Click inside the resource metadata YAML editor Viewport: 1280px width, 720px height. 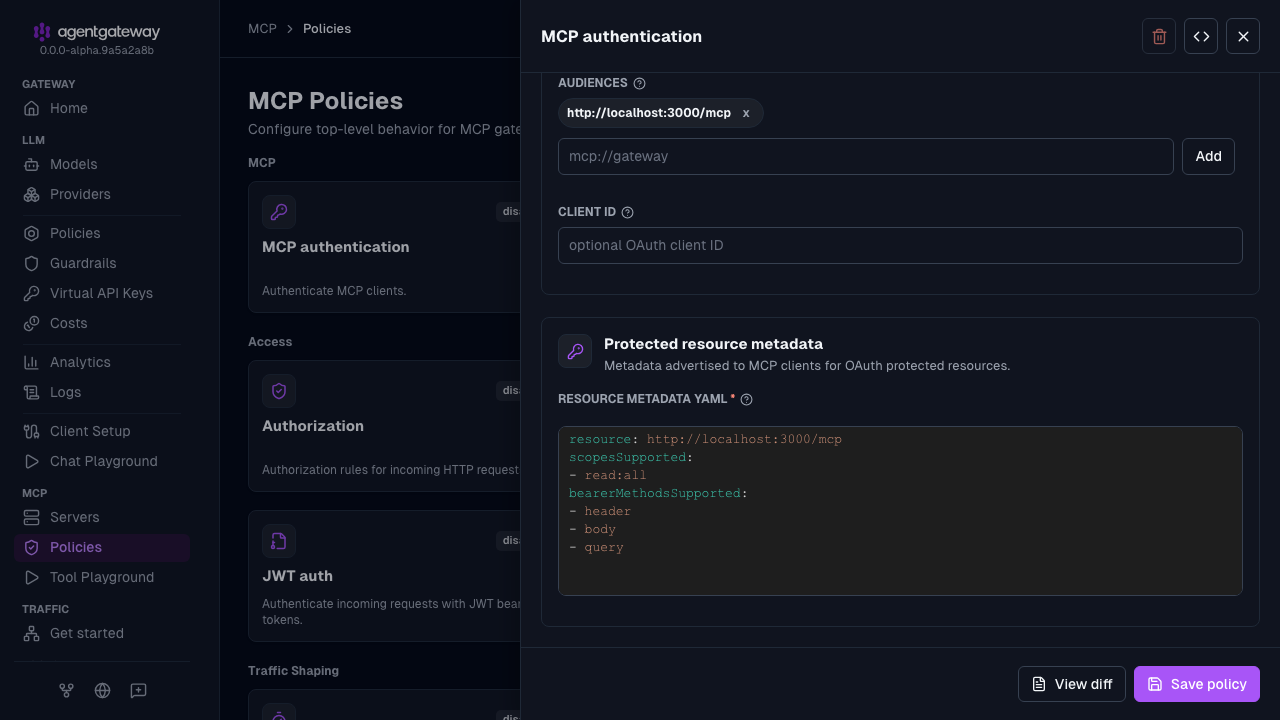coord(900,511)
